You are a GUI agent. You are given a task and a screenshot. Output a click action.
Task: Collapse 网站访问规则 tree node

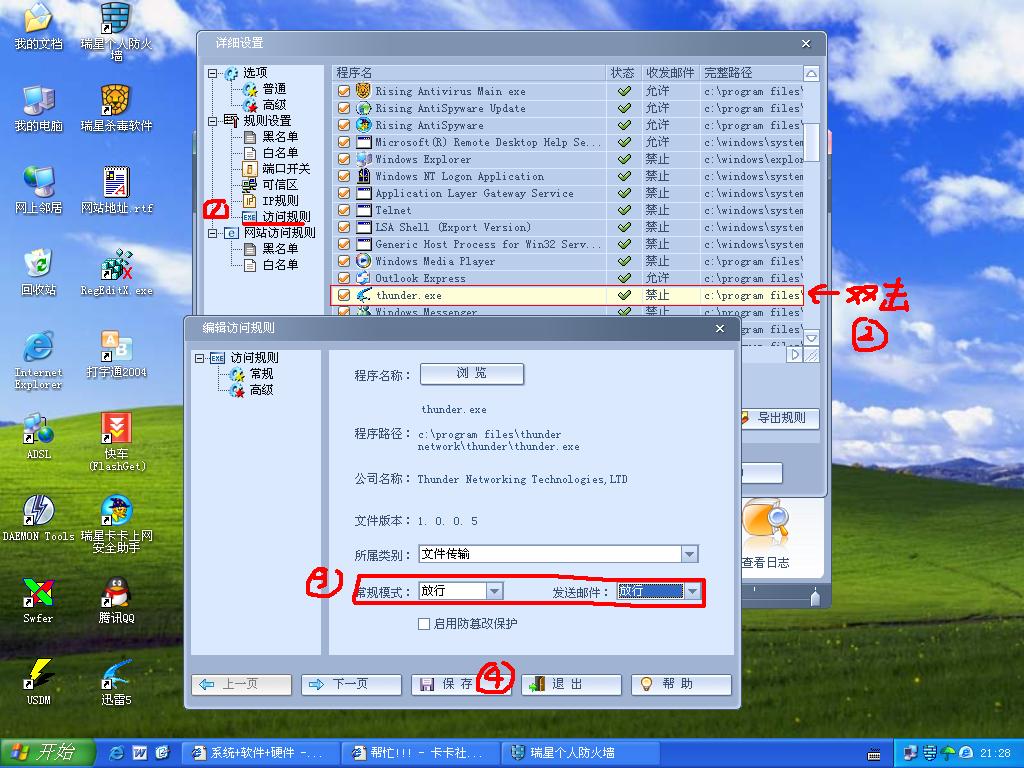212,232
